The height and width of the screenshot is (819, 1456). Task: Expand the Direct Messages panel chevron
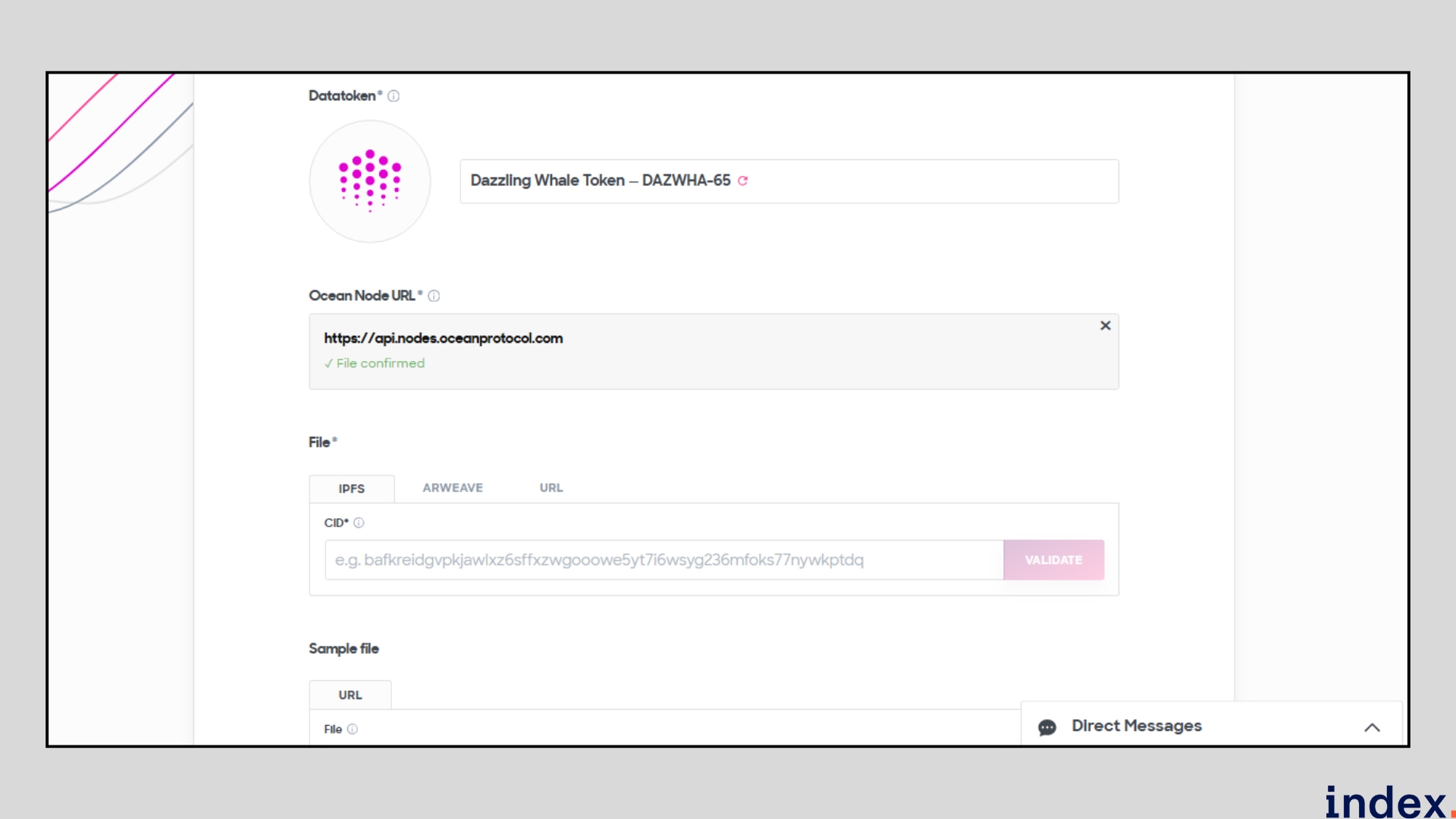pyautogui.click(x=1372, y=727)
